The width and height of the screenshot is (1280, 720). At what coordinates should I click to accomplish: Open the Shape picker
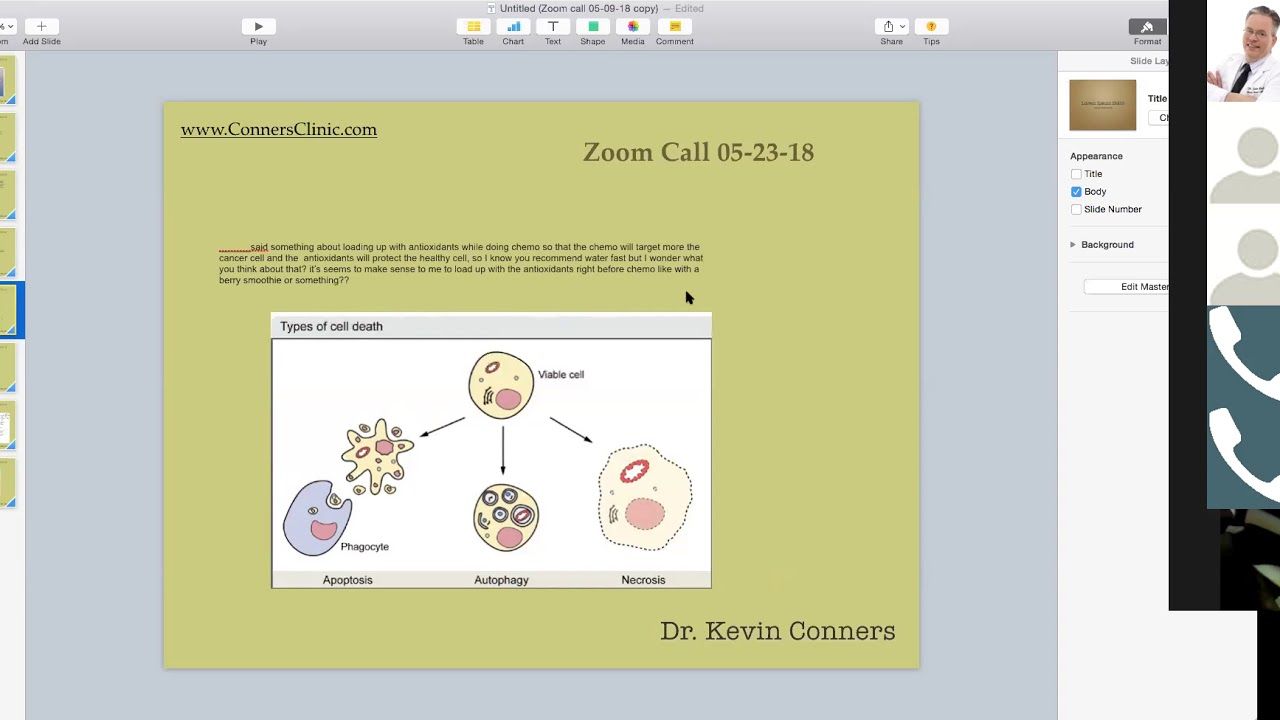pos(593,26)
